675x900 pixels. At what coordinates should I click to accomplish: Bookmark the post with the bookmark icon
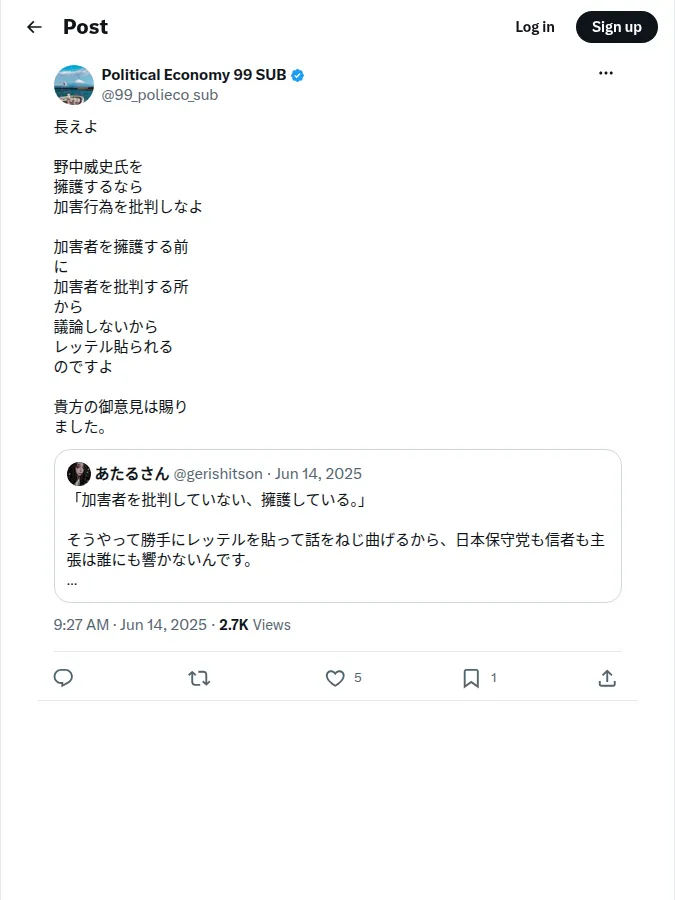(471, 678)
